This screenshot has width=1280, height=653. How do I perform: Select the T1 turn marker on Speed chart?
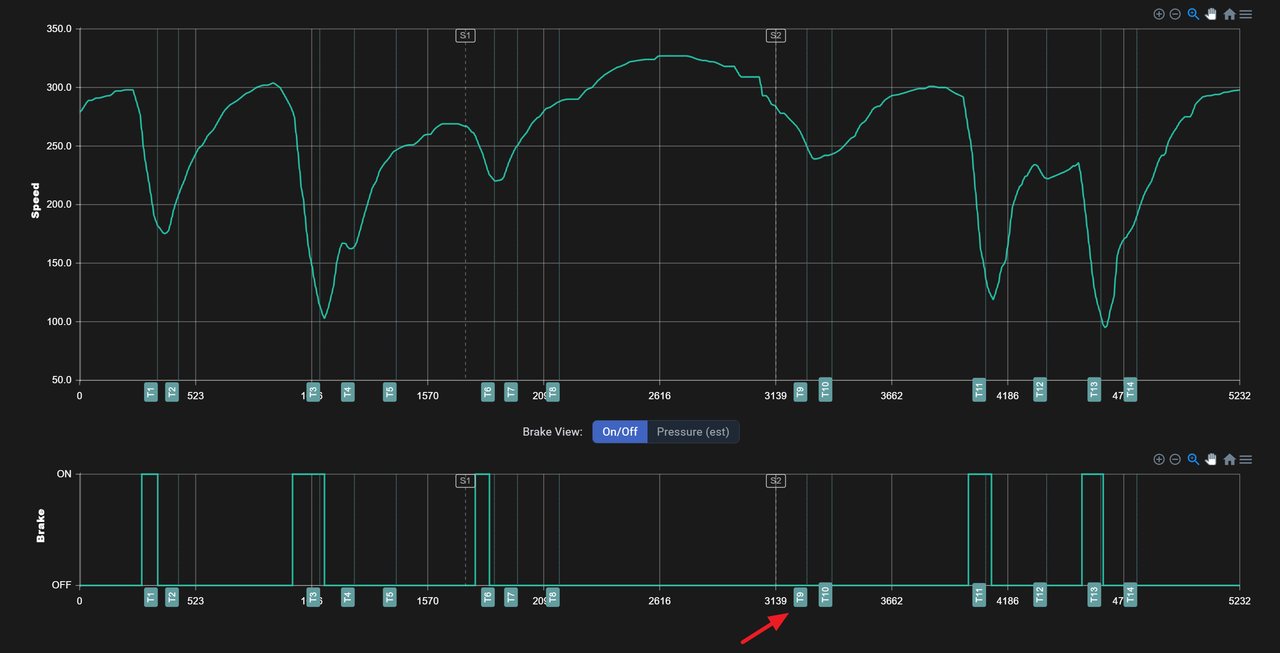tap(151, 391)
